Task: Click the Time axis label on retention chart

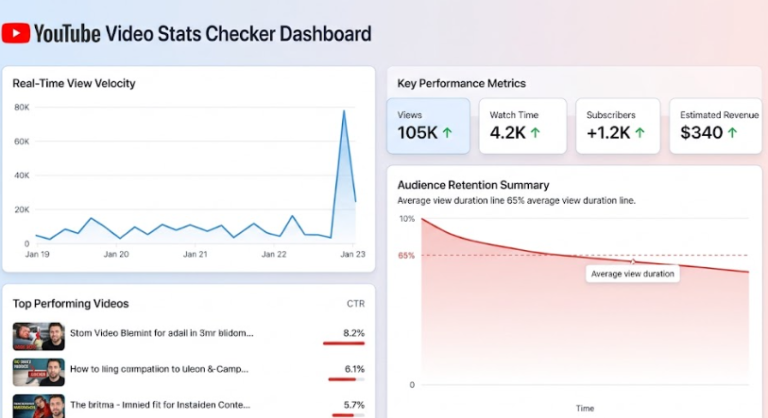Action: [585, 408]
